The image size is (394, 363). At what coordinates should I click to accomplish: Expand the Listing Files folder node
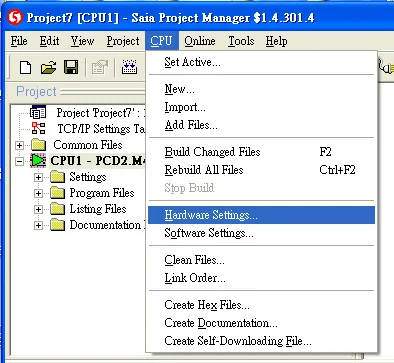(x=38, y=209)
